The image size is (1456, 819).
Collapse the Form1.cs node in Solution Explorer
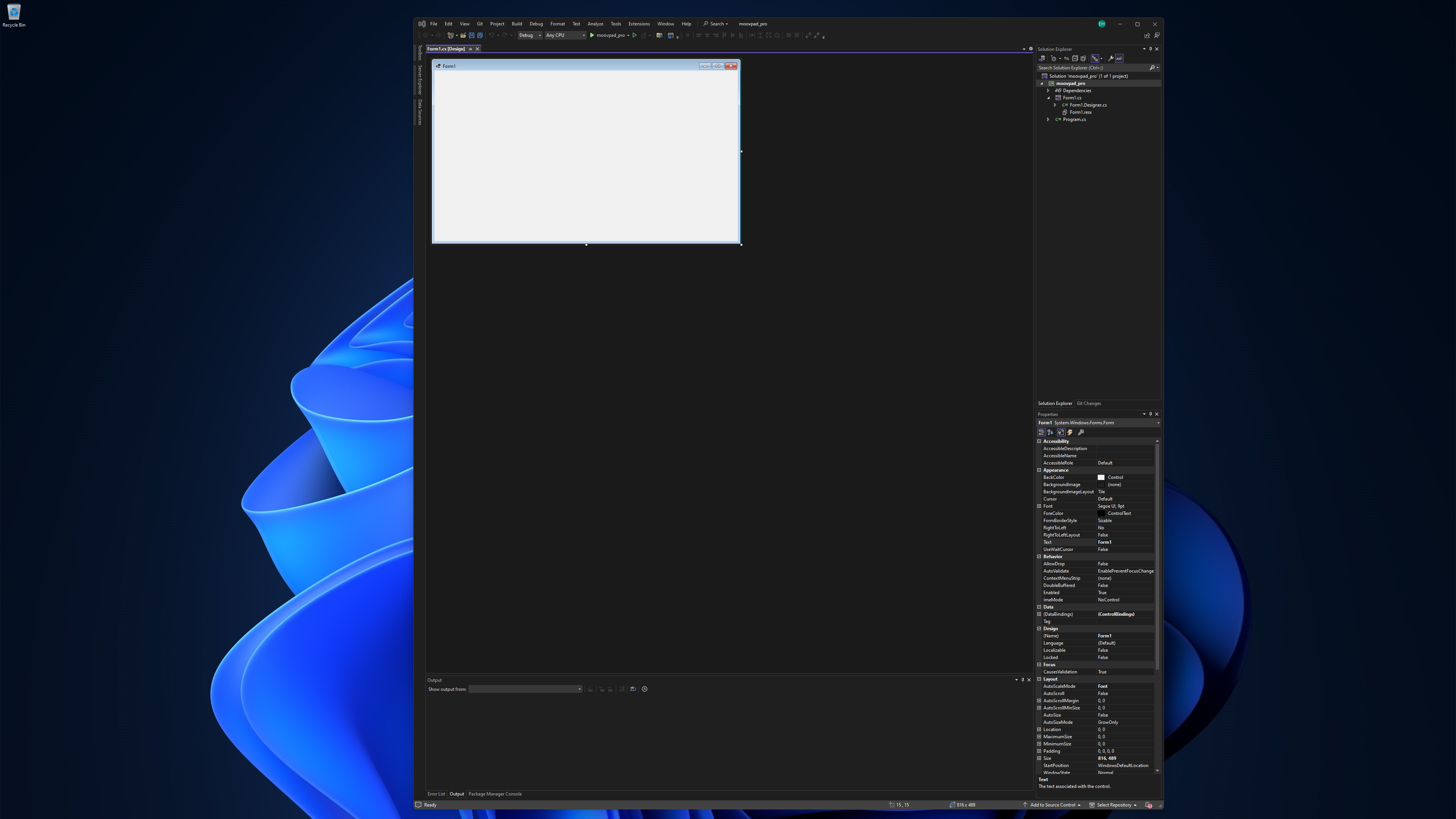coord(1048,98)
